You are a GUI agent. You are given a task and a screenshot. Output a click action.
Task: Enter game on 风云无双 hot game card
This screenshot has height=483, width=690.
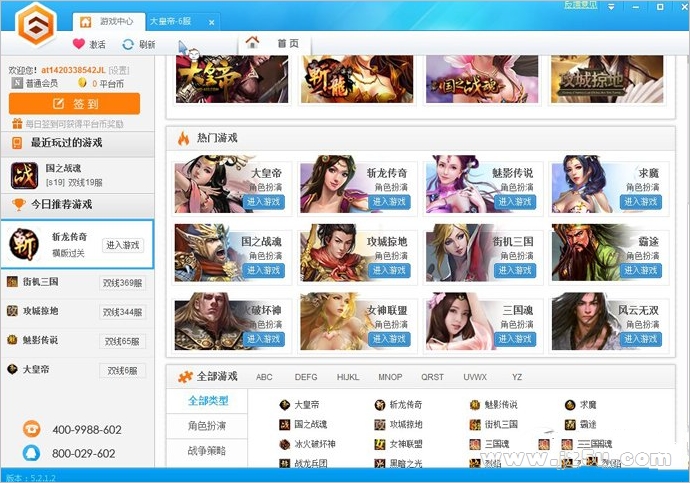641,339
